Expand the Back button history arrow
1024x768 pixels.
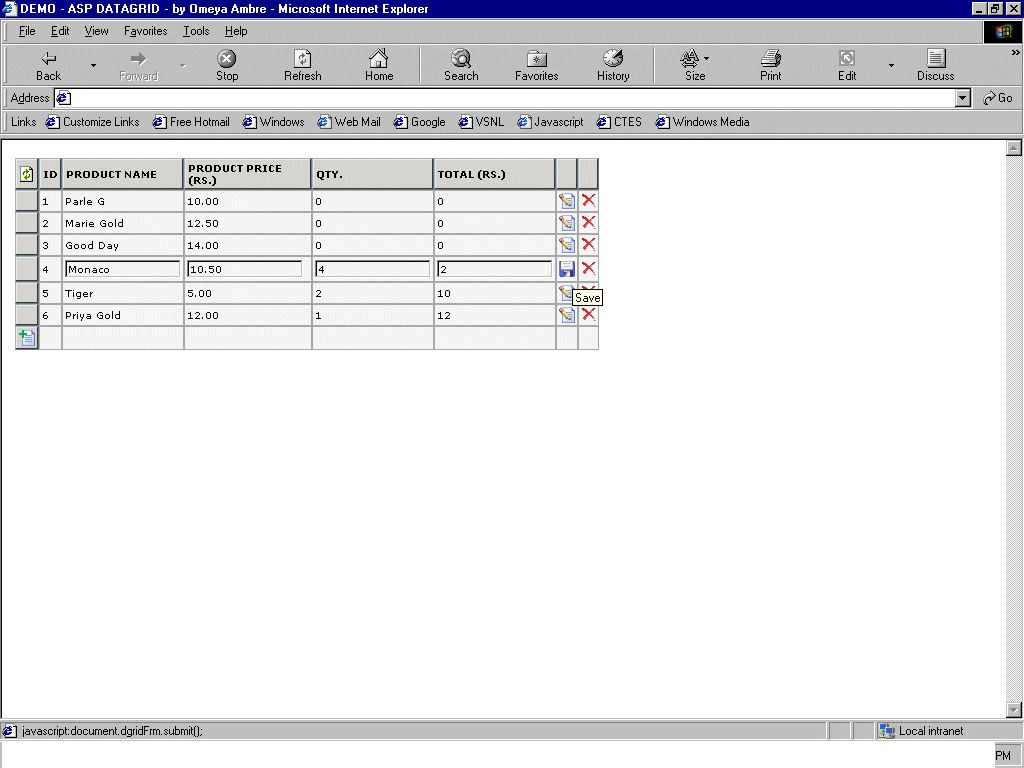93,66
